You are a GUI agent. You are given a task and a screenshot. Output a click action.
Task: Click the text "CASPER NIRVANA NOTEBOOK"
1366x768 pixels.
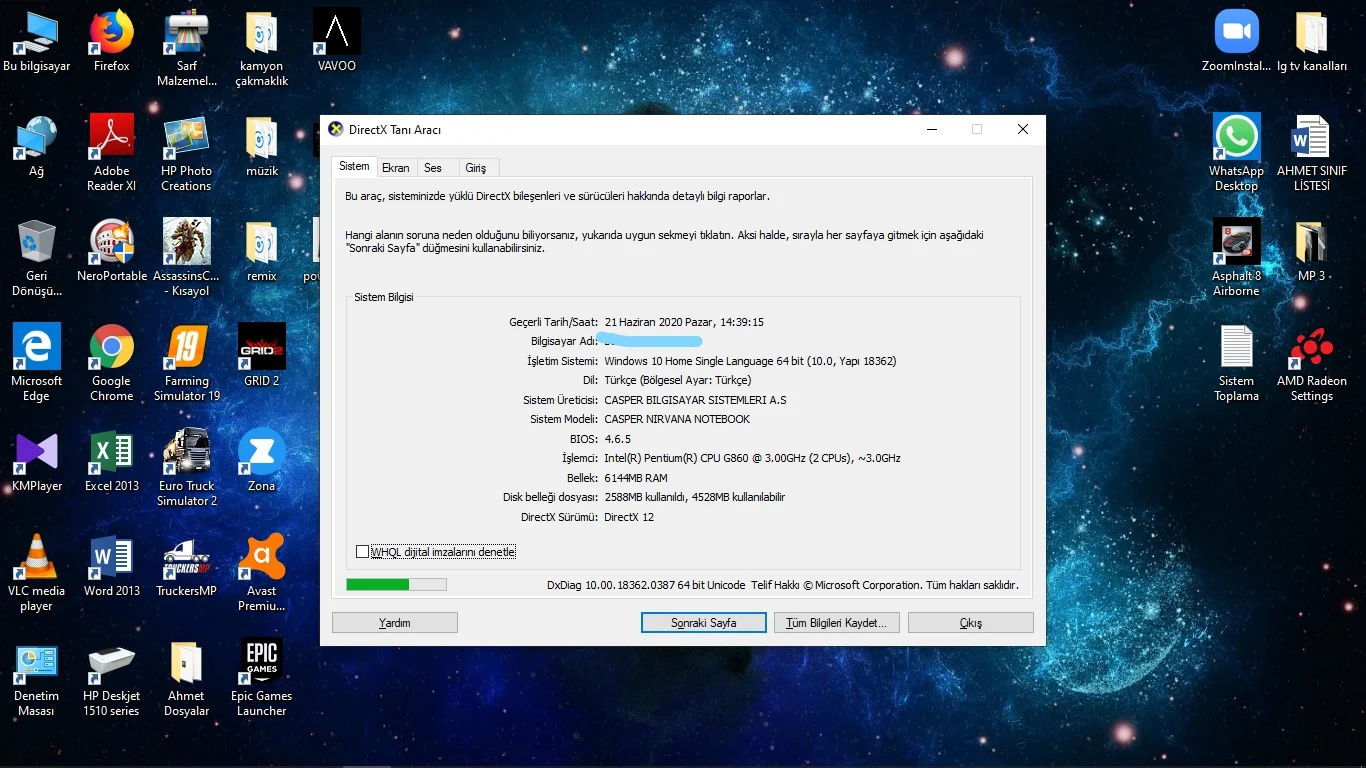pos(677,419)
